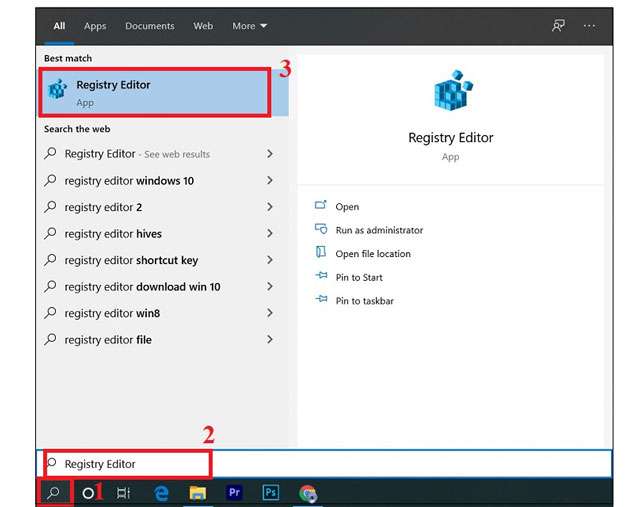Open File Explorer from taskbar
This screenshot has height=507, width=640.
click(x=198, y=493)
